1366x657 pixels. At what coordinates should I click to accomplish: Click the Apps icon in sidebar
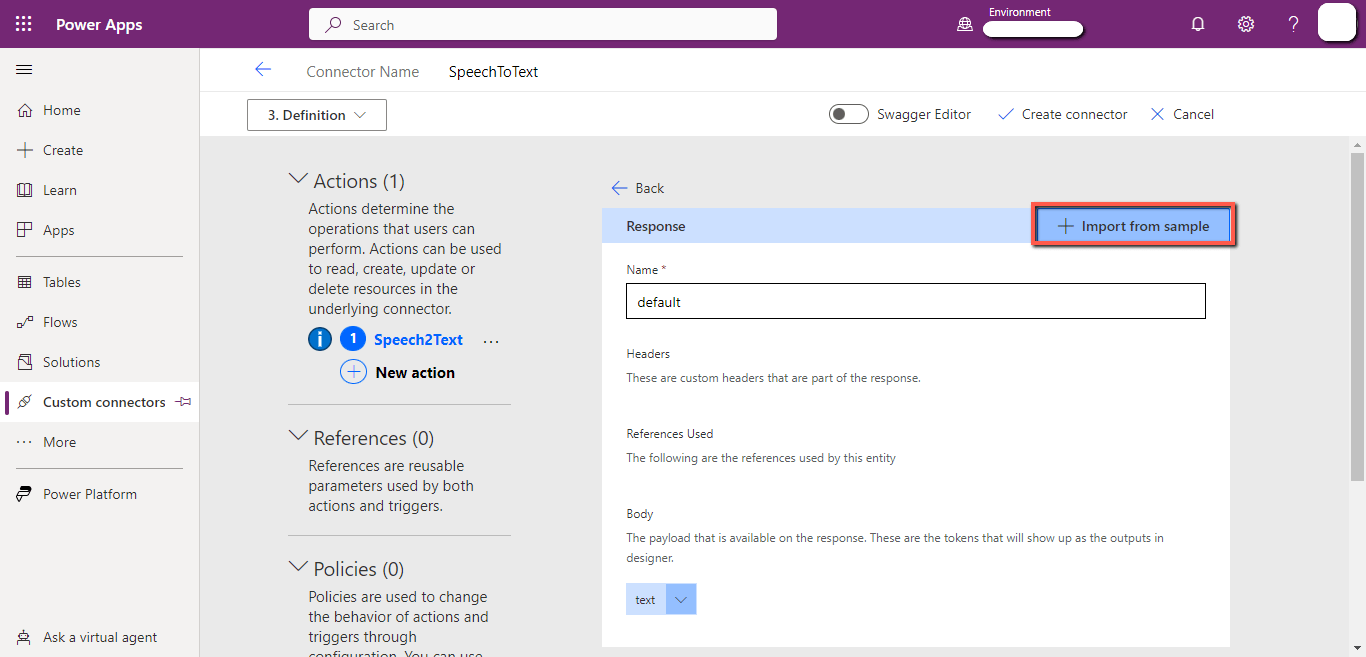pyautogui.click(x=25, y=230)
